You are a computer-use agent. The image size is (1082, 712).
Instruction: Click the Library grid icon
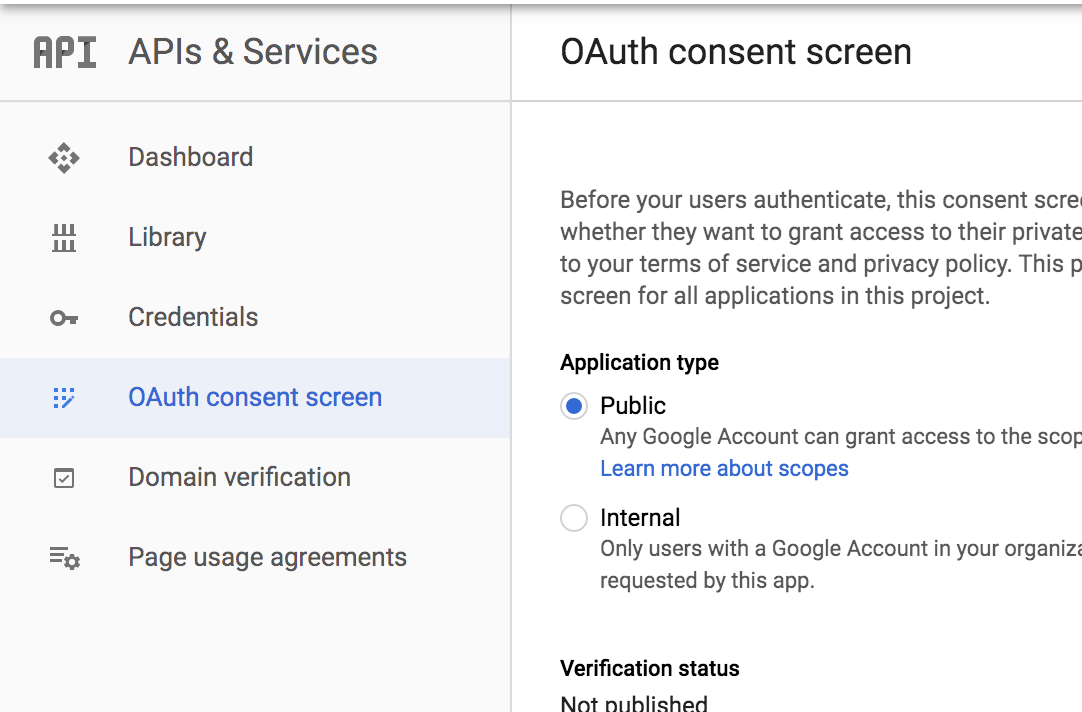64,237
